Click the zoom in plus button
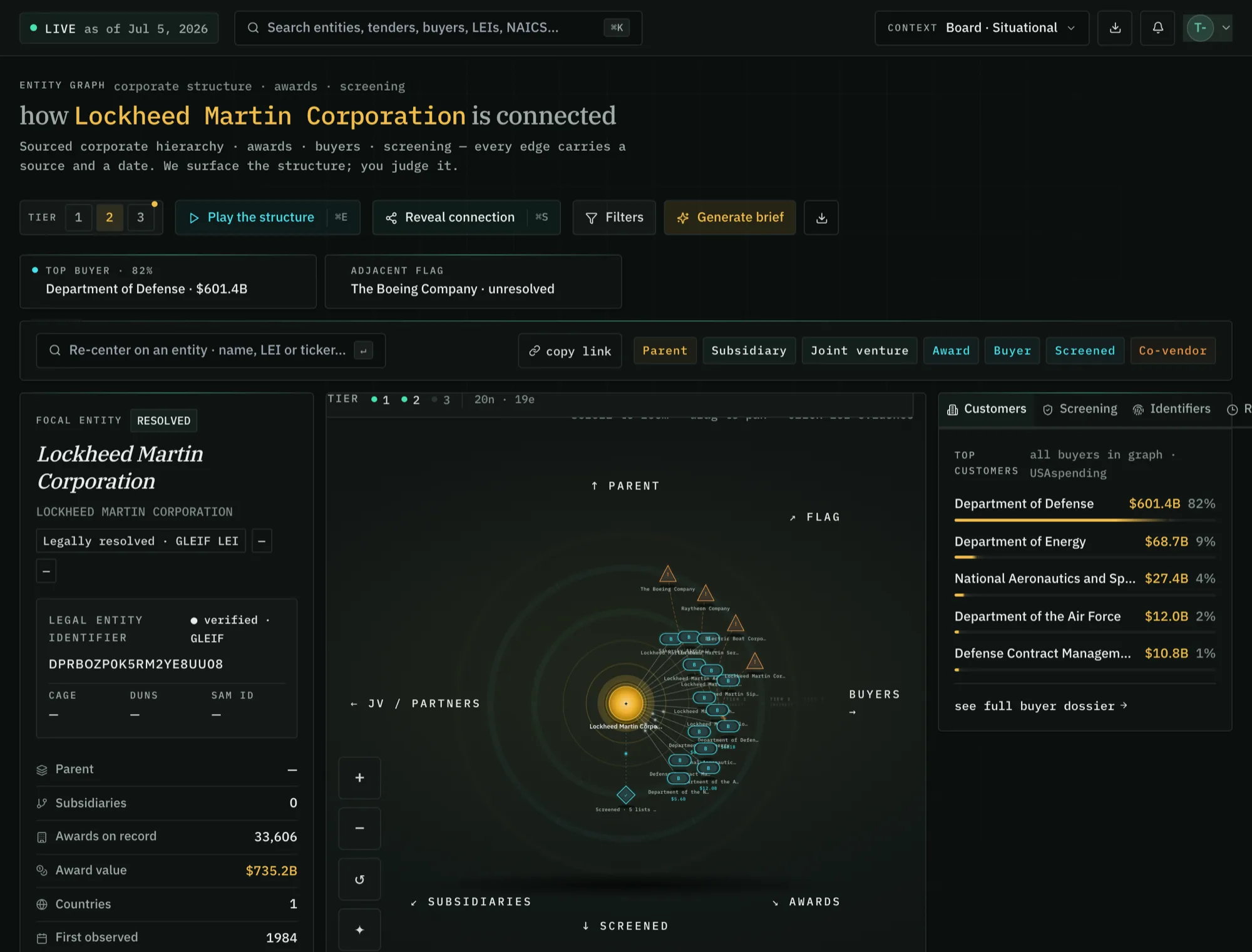1252x952 pixels. point(359,778)
